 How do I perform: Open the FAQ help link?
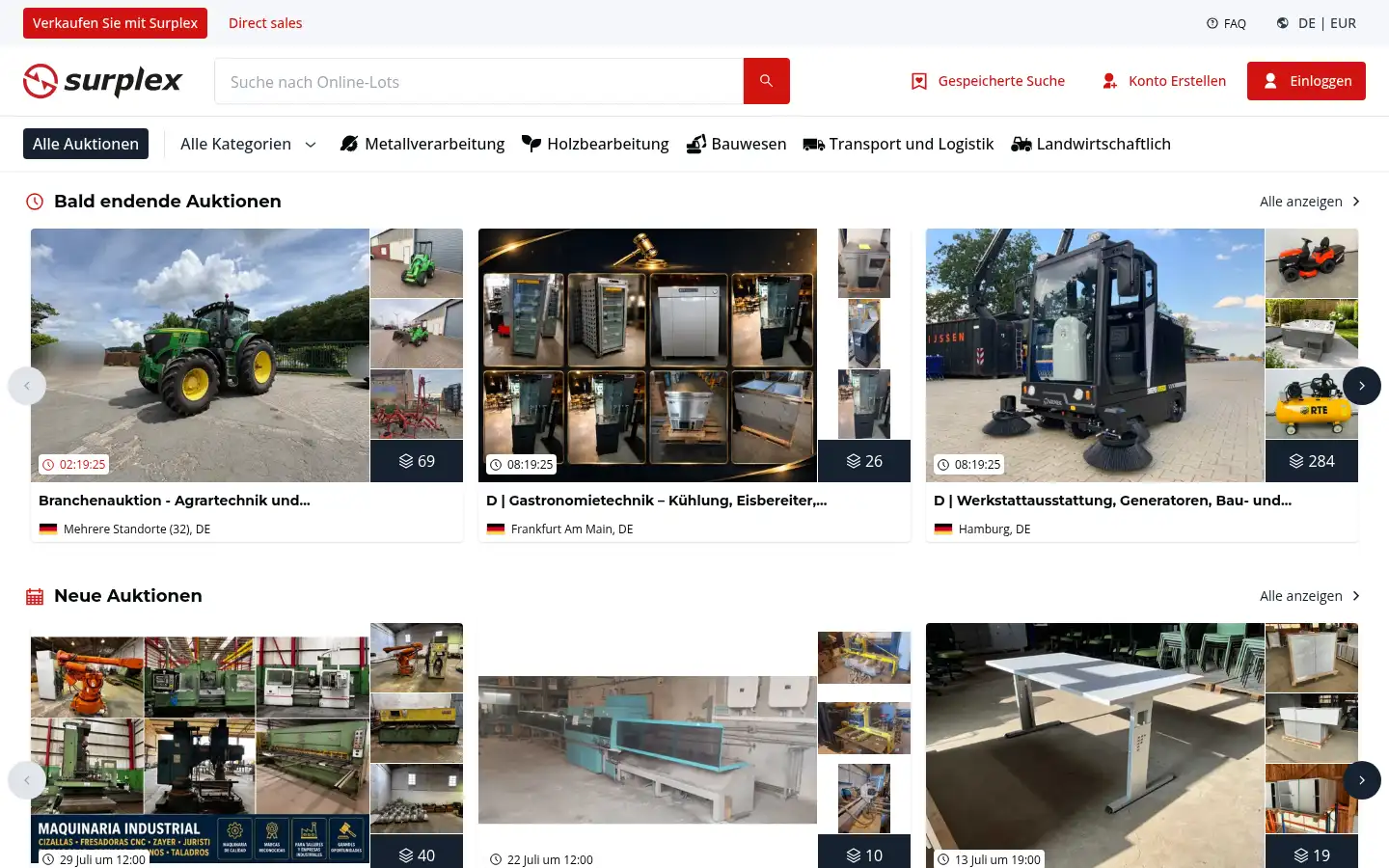point(1226,23)
